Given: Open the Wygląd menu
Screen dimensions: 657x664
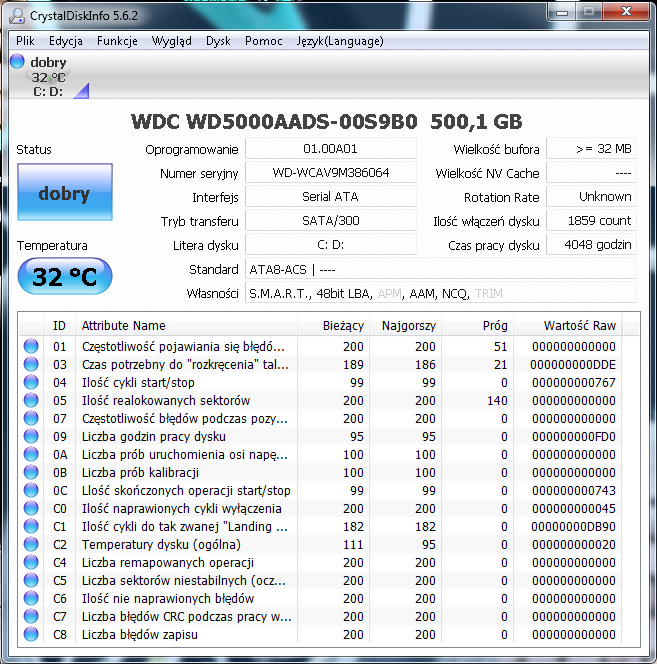Looking at the screenshot, I should tap(172, 41).
